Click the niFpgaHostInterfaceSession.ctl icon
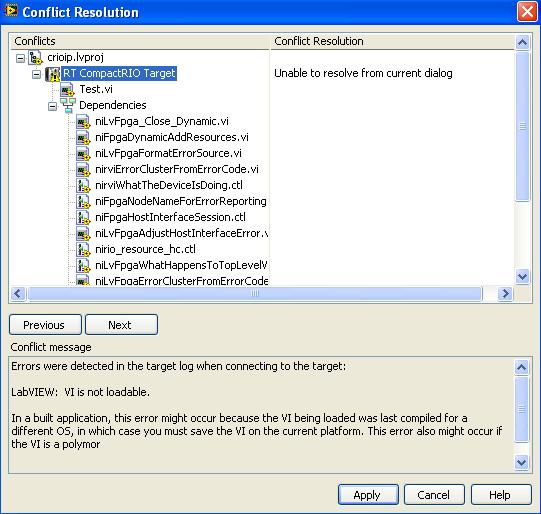The image size is (541, 514). (x=83, y=217)
